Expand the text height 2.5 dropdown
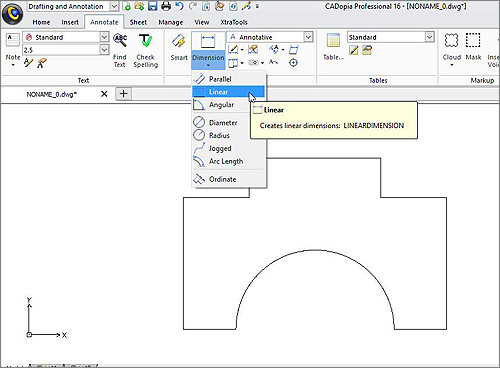This screenshot has height=368, width=500. [104, 50]
